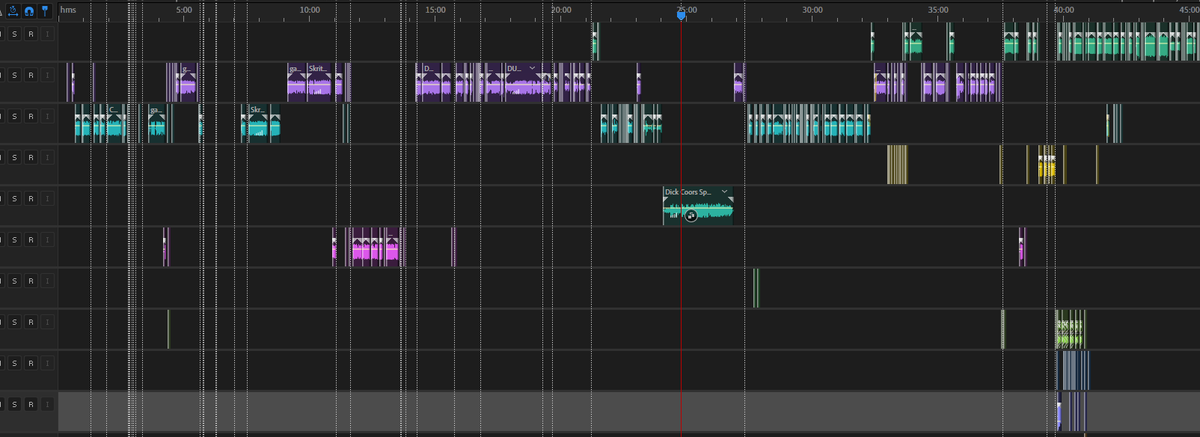Select the blue playhead handle at 25:00
Screen dimensions: 1200x437
coord(681,15)
